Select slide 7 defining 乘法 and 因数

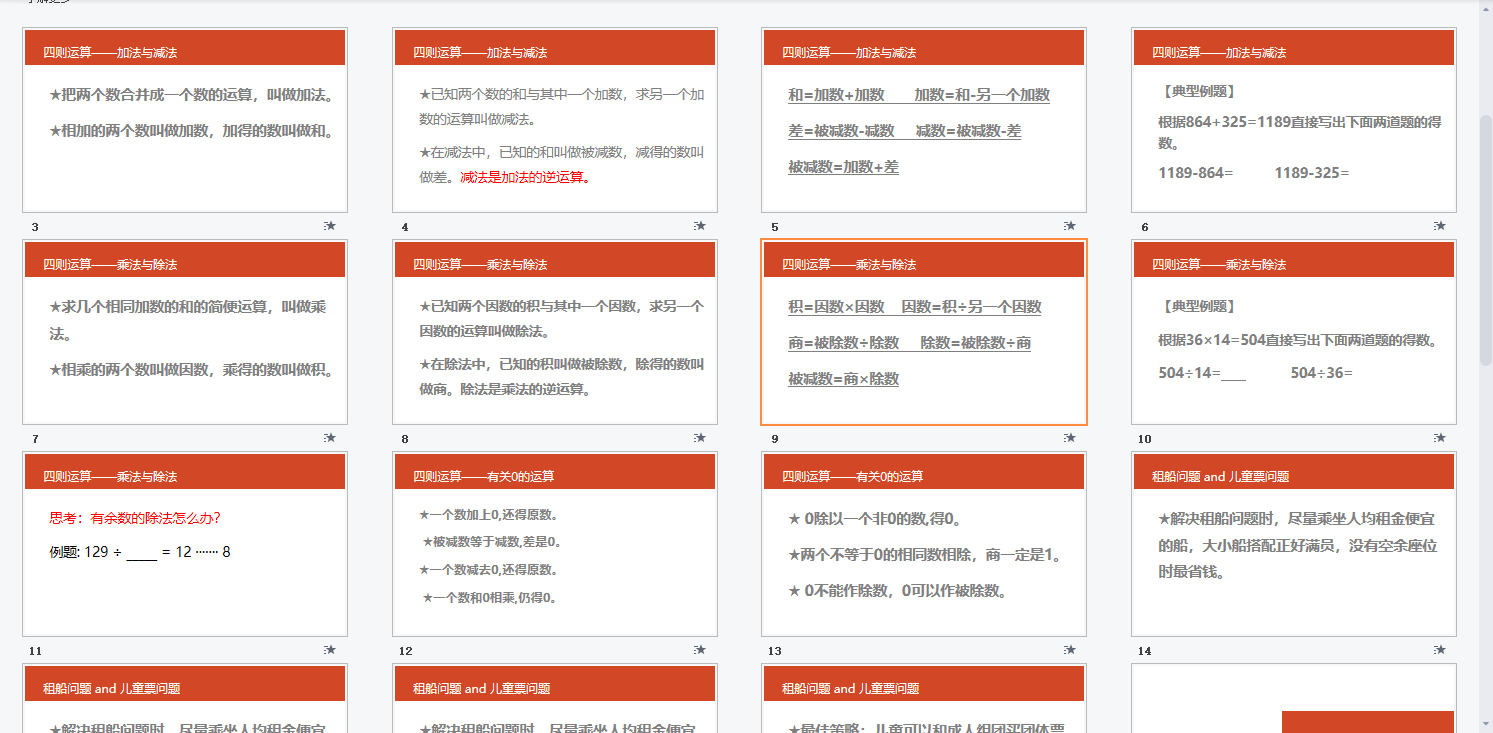click(185, 332)
